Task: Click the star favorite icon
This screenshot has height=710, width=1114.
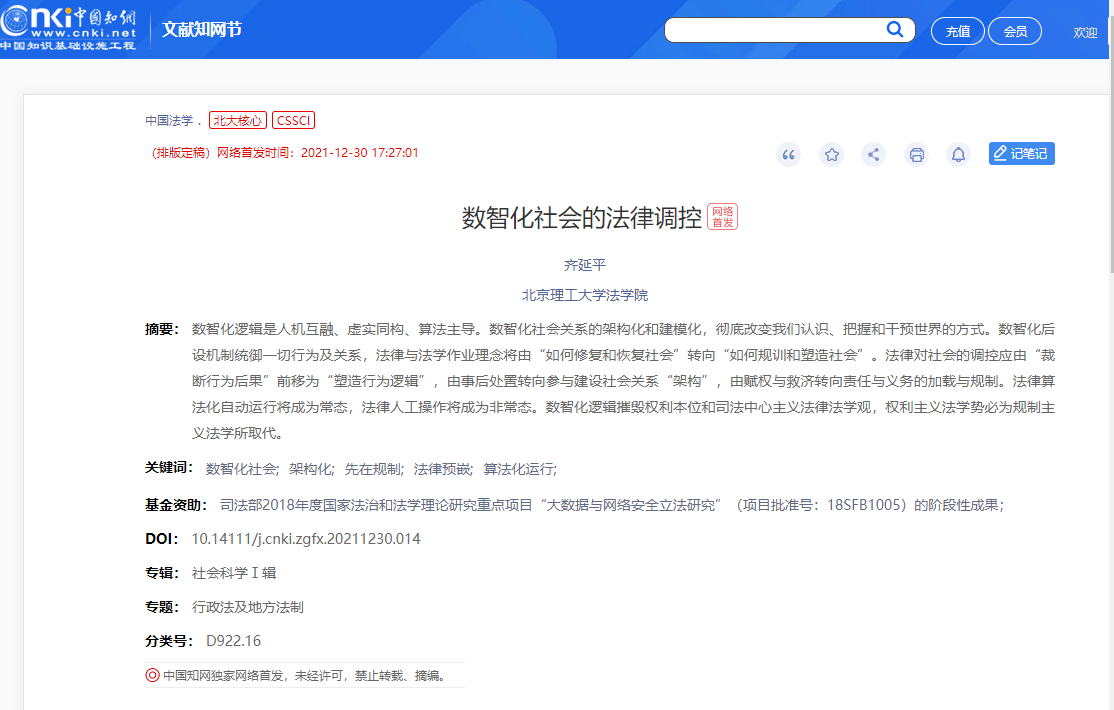Action: 831,154
